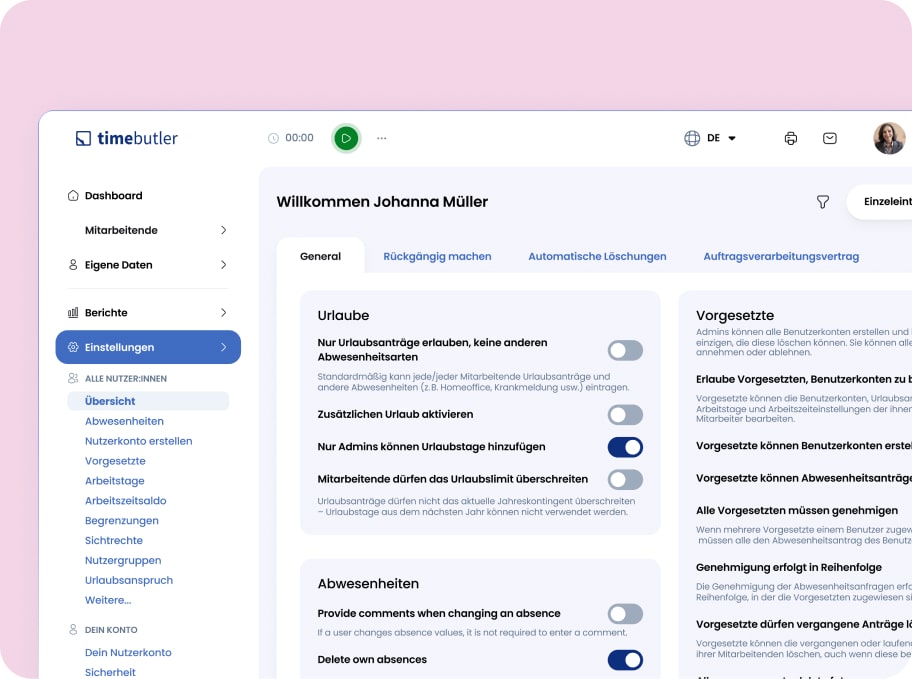Enable 'Nur Urlaubsanträge erlauben' toggle
Viewport: 912px width, 679px height.
pyautogui.click(x=625, y=350)
